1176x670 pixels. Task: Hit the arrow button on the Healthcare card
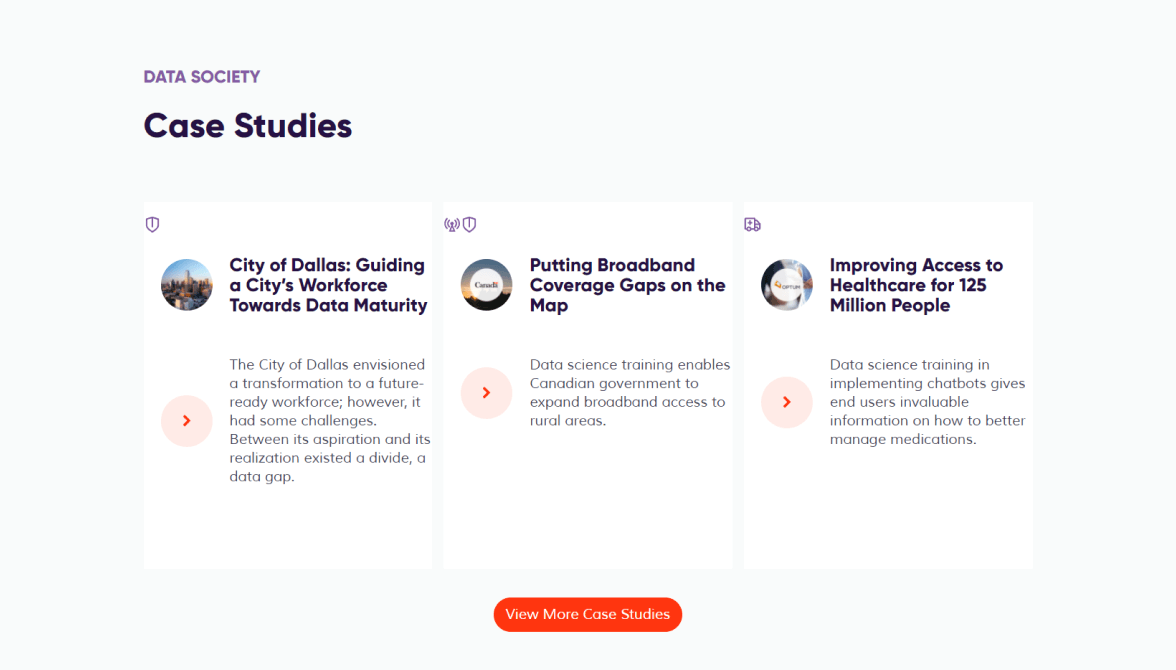pyautogui.click(x=787, y=402)
